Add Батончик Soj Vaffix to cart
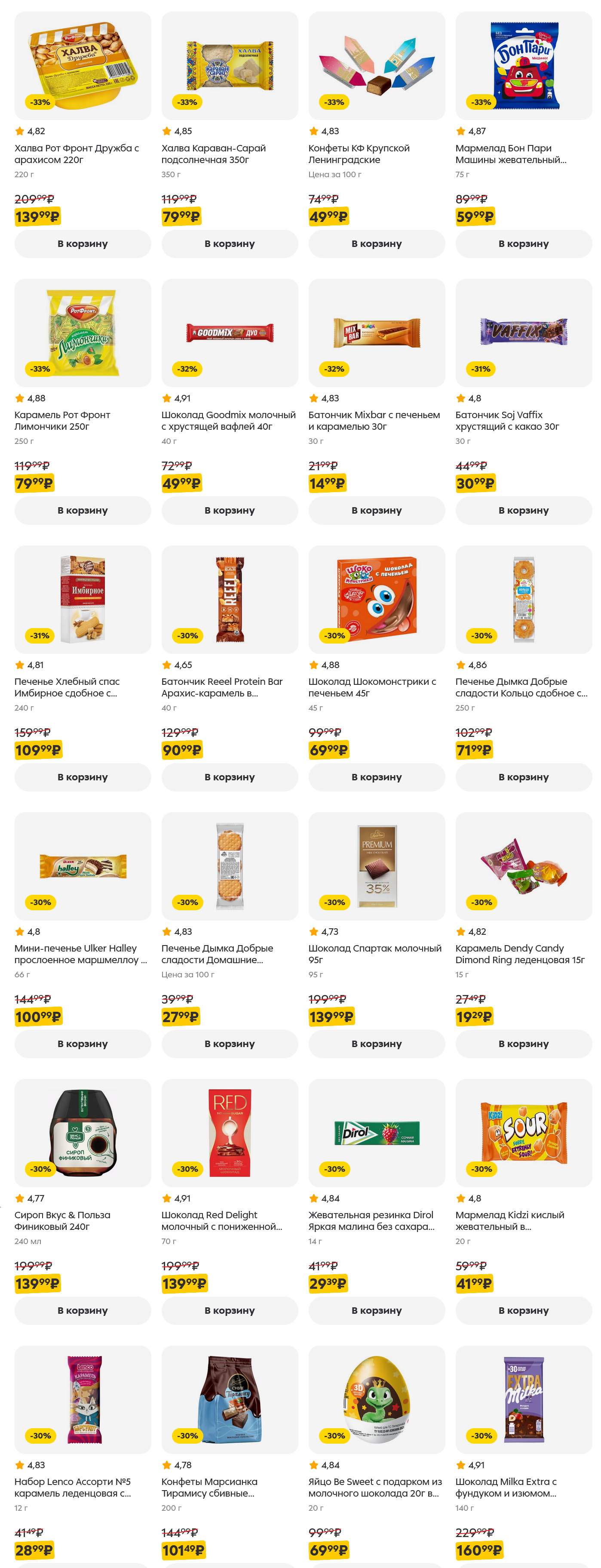This screenshot has width=601, height=1568. pyautogui.click(x=523, y=510)
